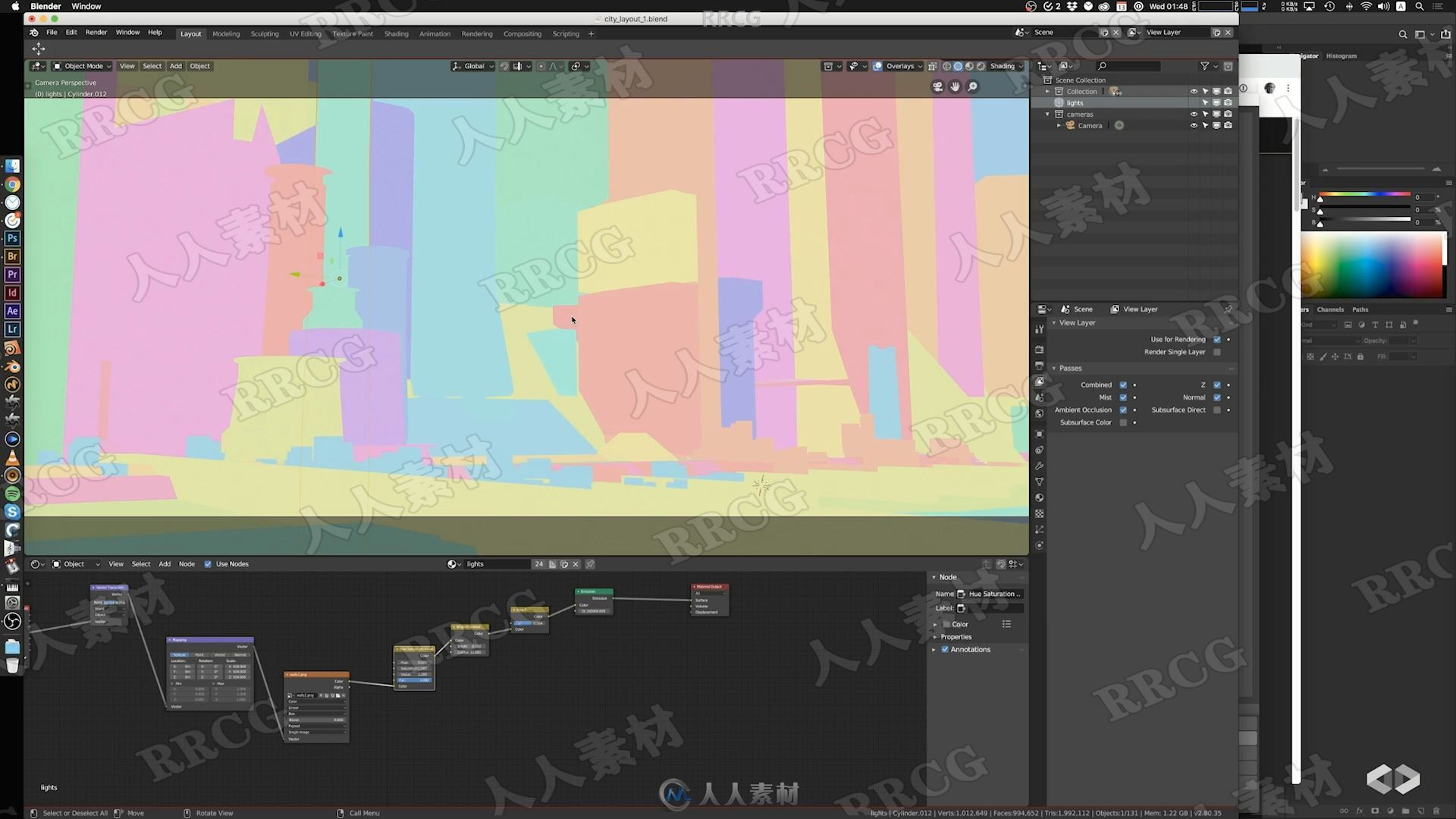1456x819 pixels.
Task: Select rendered shading mode icon
Action: point(981,66)
